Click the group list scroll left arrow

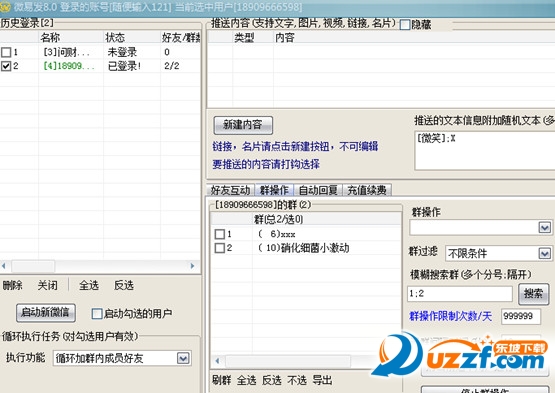click(217, 361)
